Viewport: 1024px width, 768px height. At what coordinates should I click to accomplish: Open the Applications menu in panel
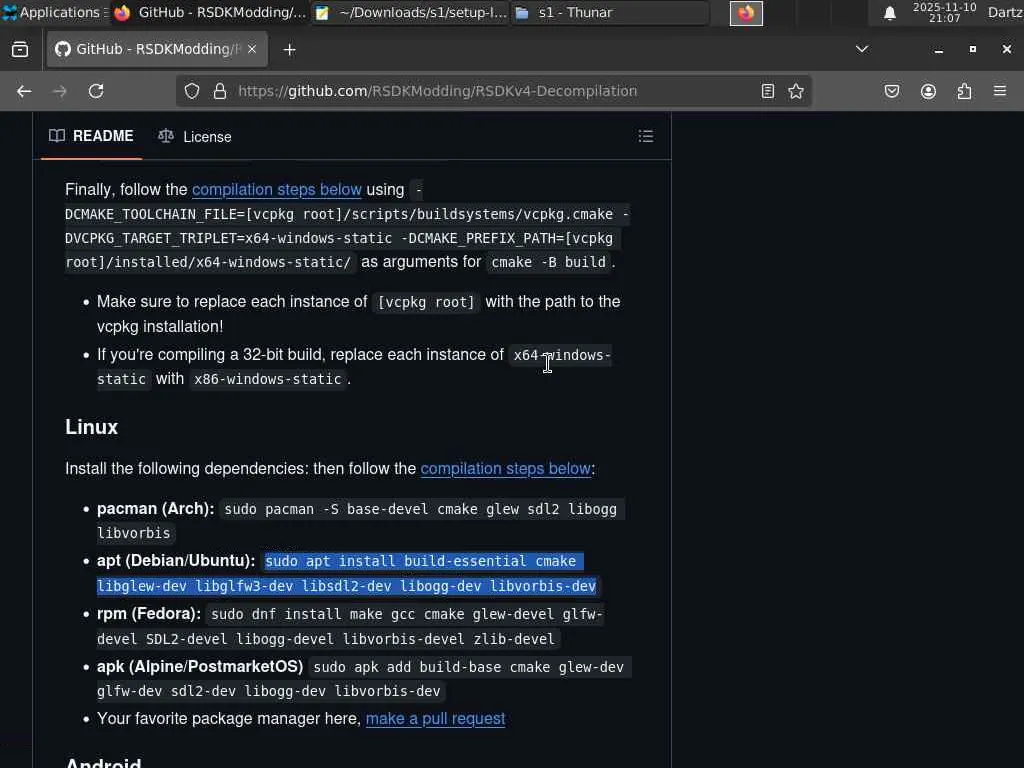click(54, 12)
